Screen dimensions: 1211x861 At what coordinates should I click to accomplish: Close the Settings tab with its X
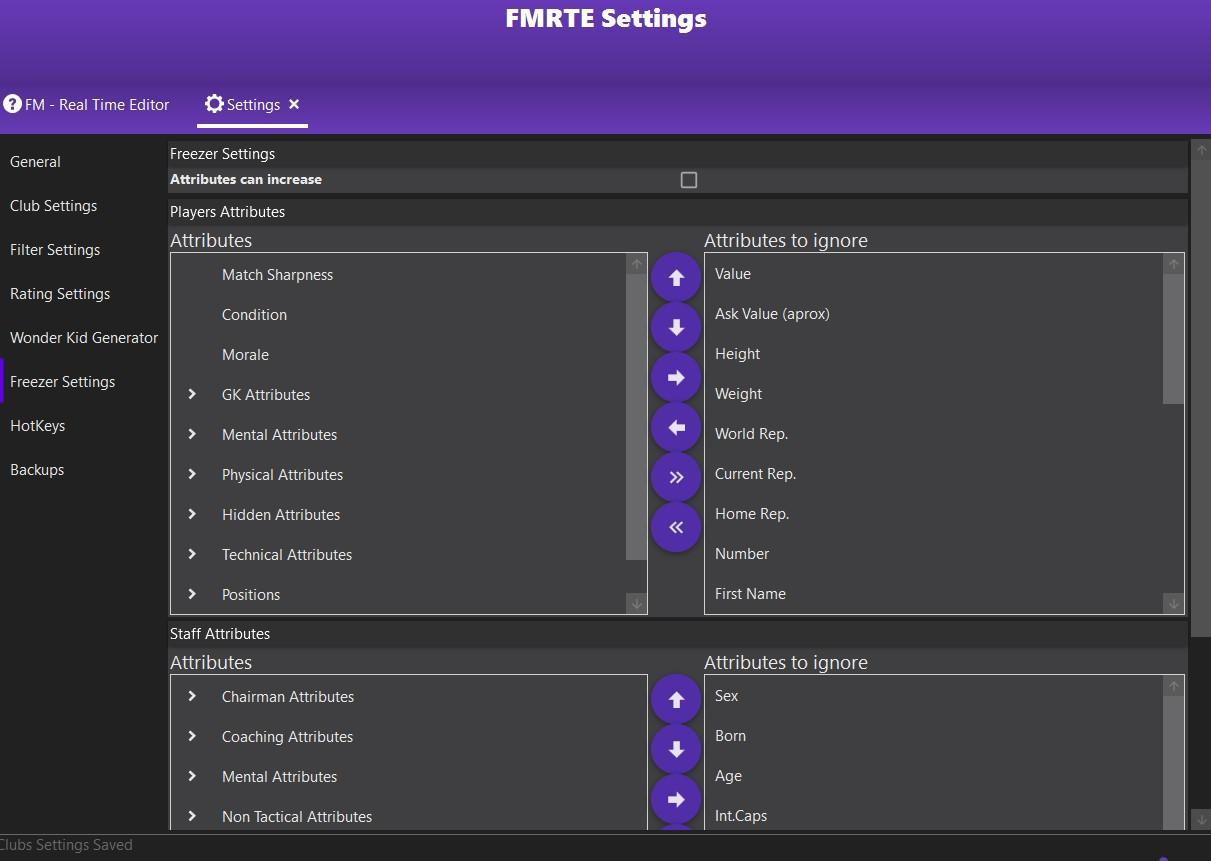[294, 104]
